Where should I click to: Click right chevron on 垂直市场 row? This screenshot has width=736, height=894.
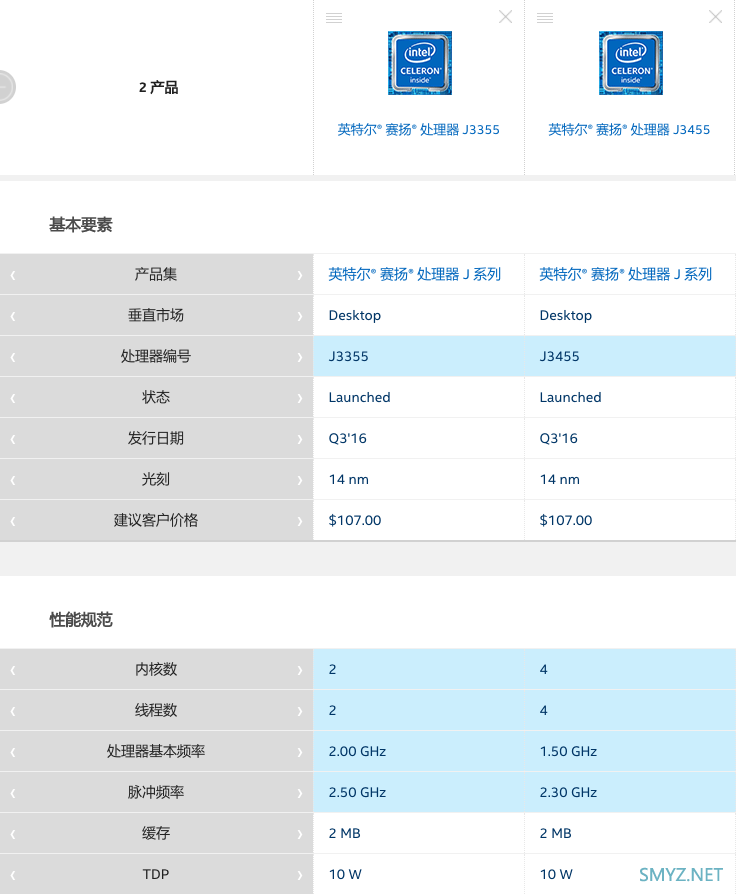point(300,316)
